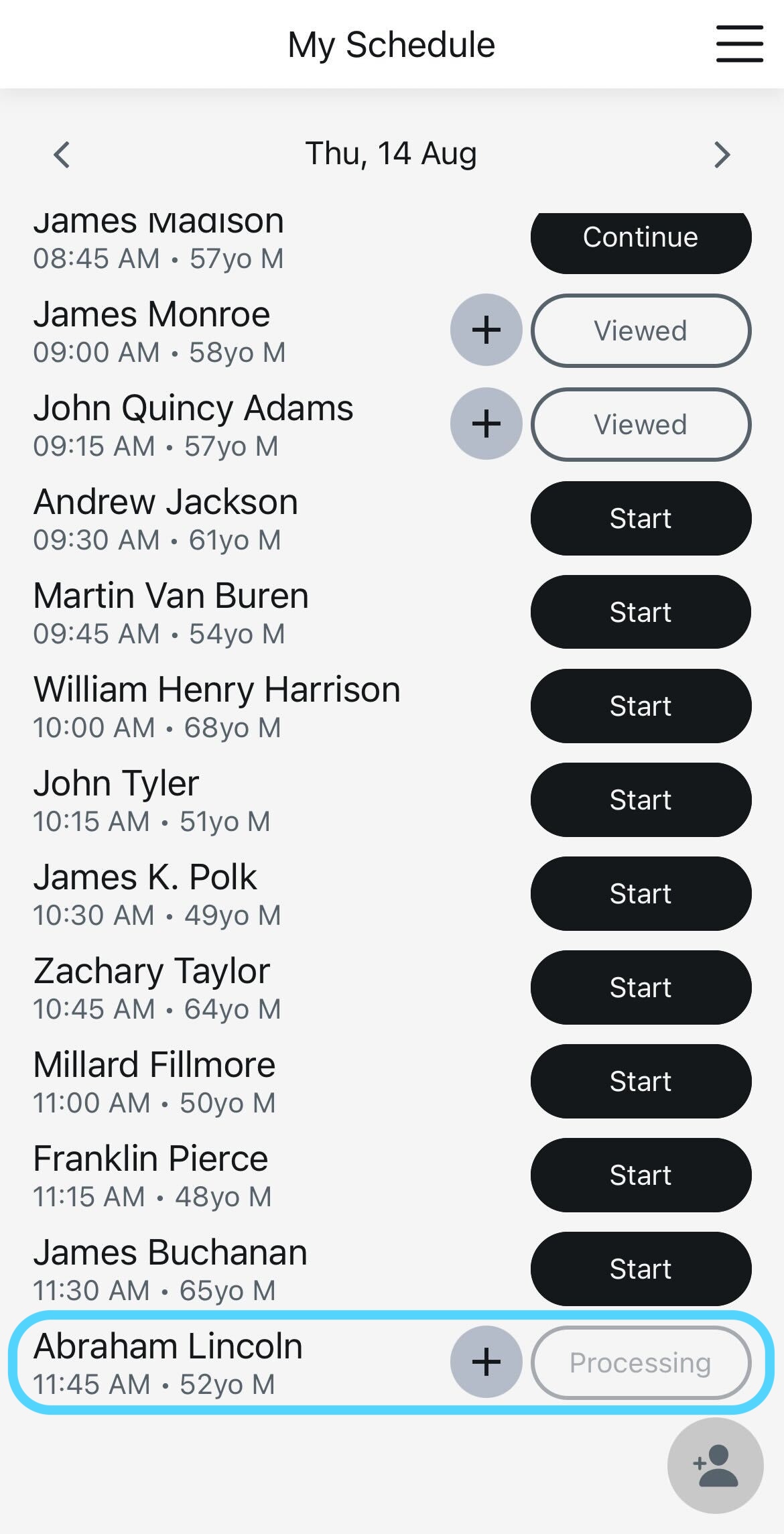Viewport: 784px width, 1534px height.
Task: Start Martin Van Buren's appointment
Action: pyautogui.click(x=641, y=612)
